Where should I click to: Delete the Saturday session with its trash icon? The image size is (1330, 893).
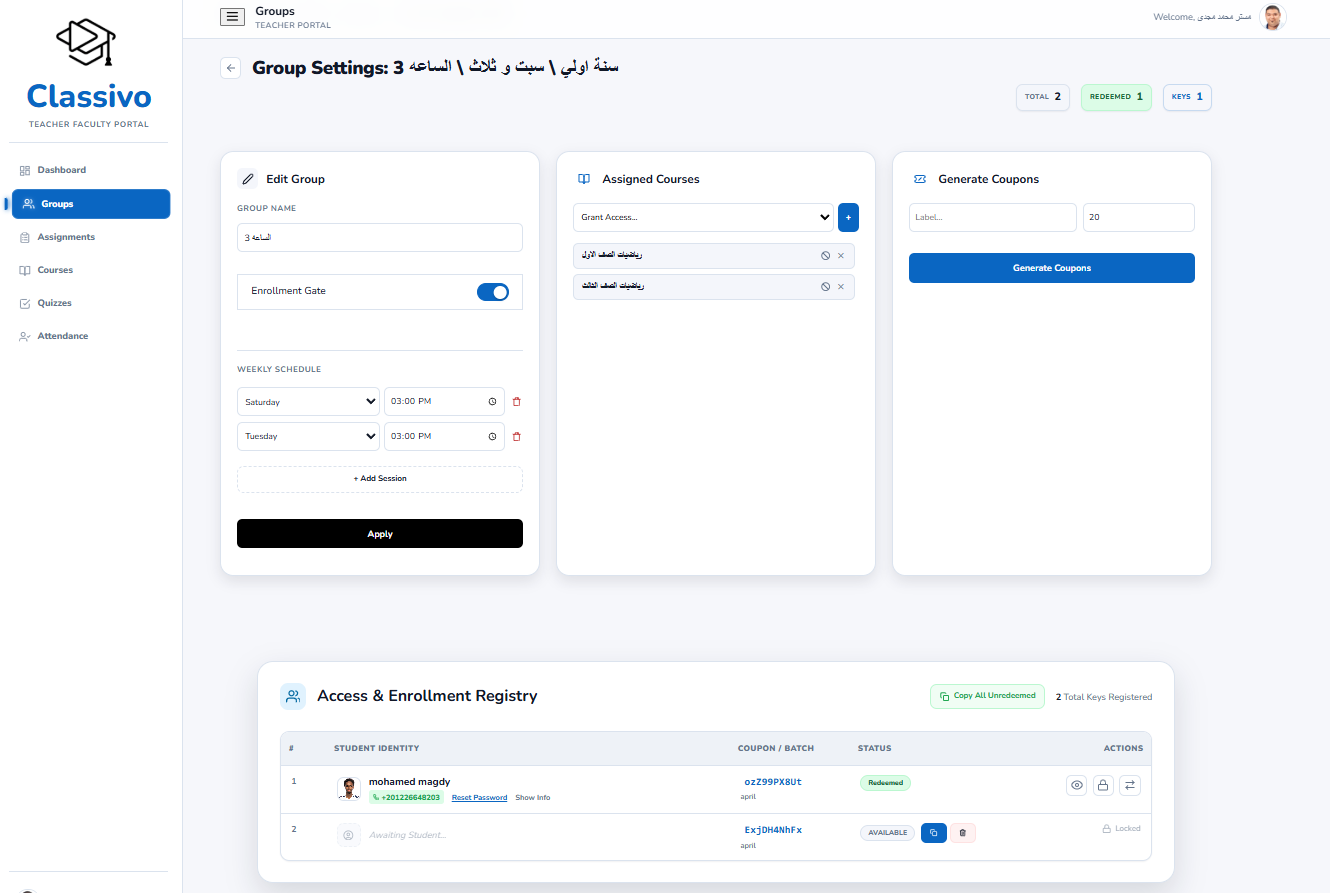[x=517, y=402]
